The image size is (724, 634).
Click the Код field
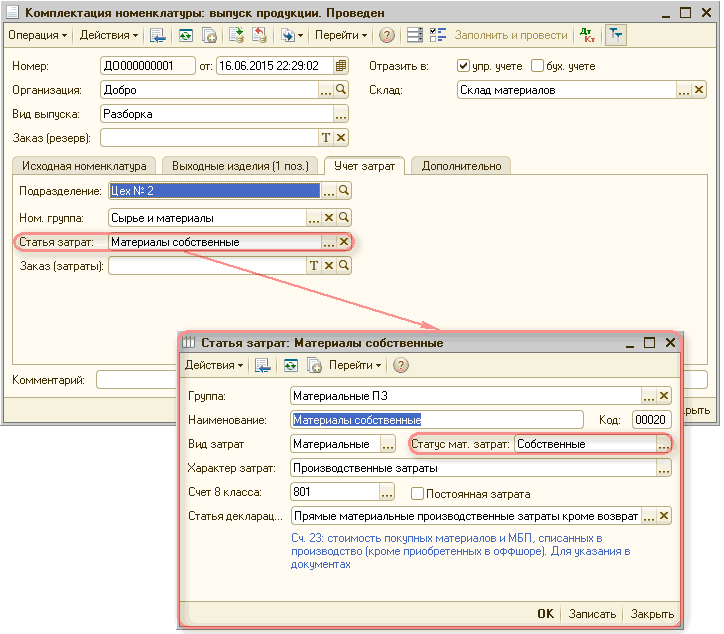(651, 420)
